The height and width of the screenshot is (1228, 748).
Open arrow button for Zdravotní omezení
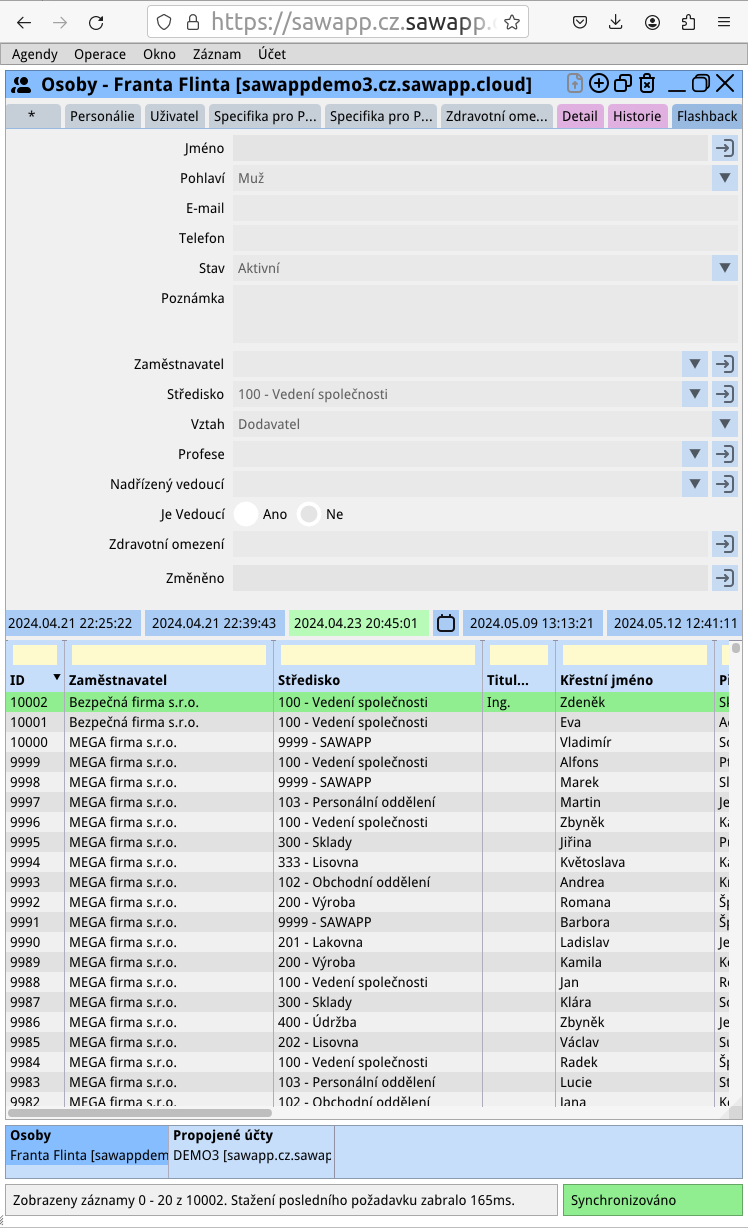[x=724, y=544]
